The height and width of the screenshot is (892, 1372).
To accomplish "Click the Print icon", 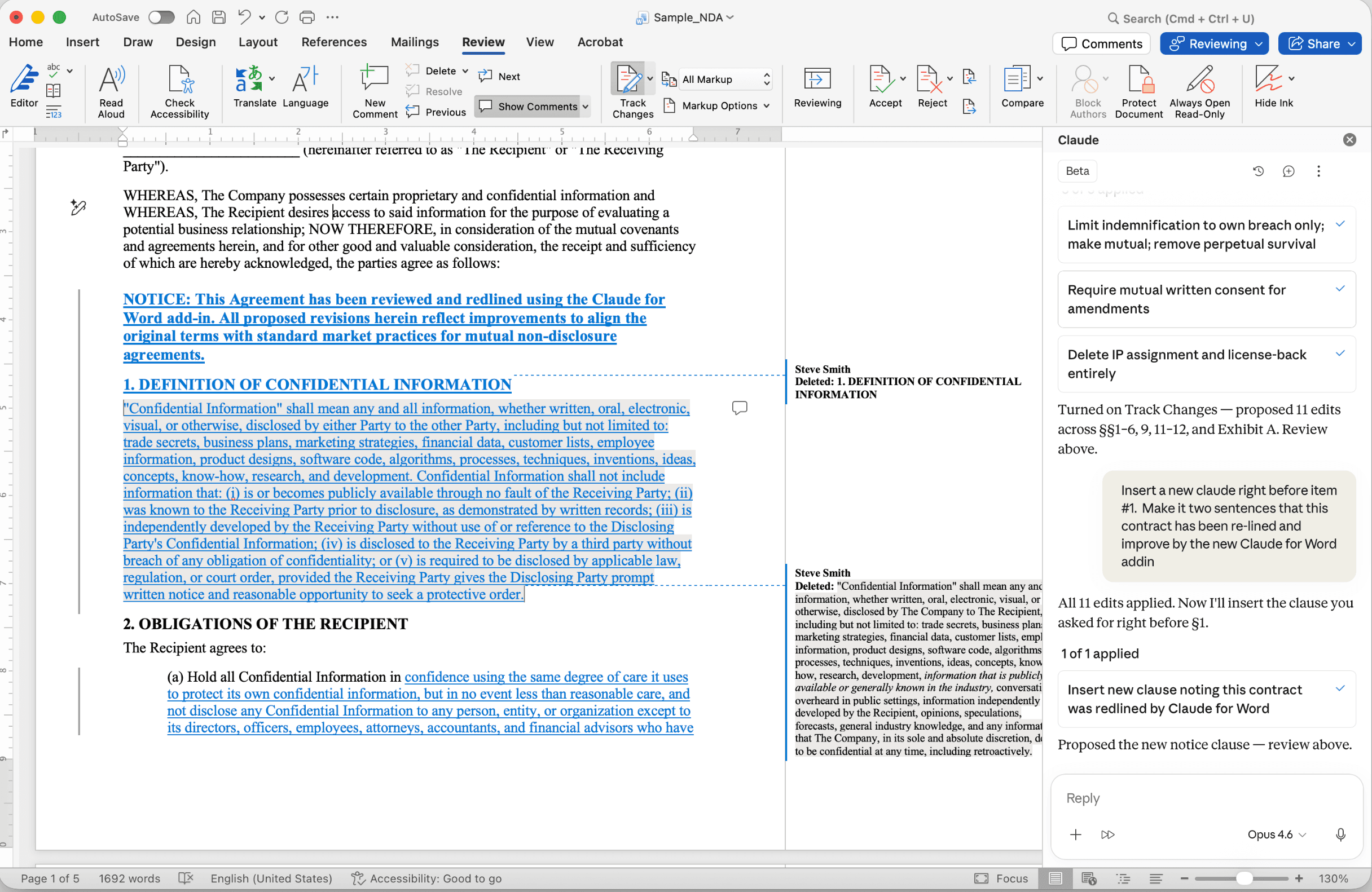I will tap(307, 17).
